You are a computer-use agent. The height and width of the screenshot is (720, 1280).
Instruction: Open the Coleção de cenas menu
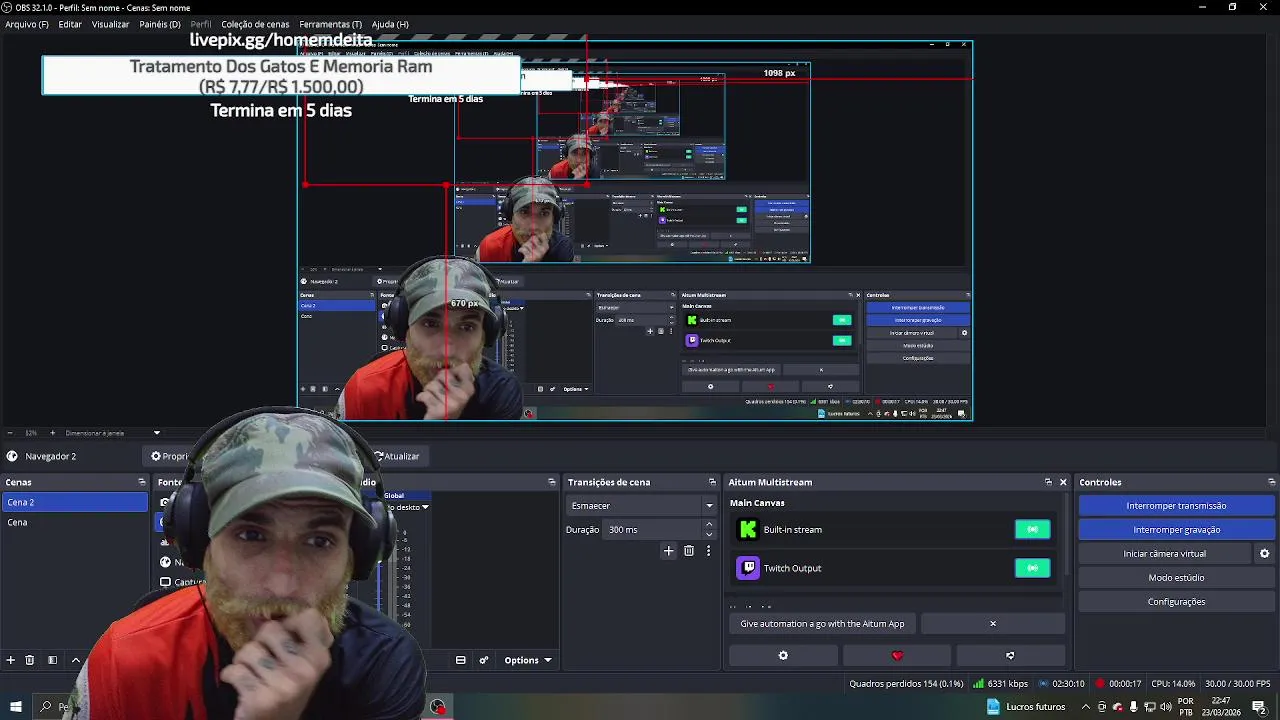click(x=255, y=24)
